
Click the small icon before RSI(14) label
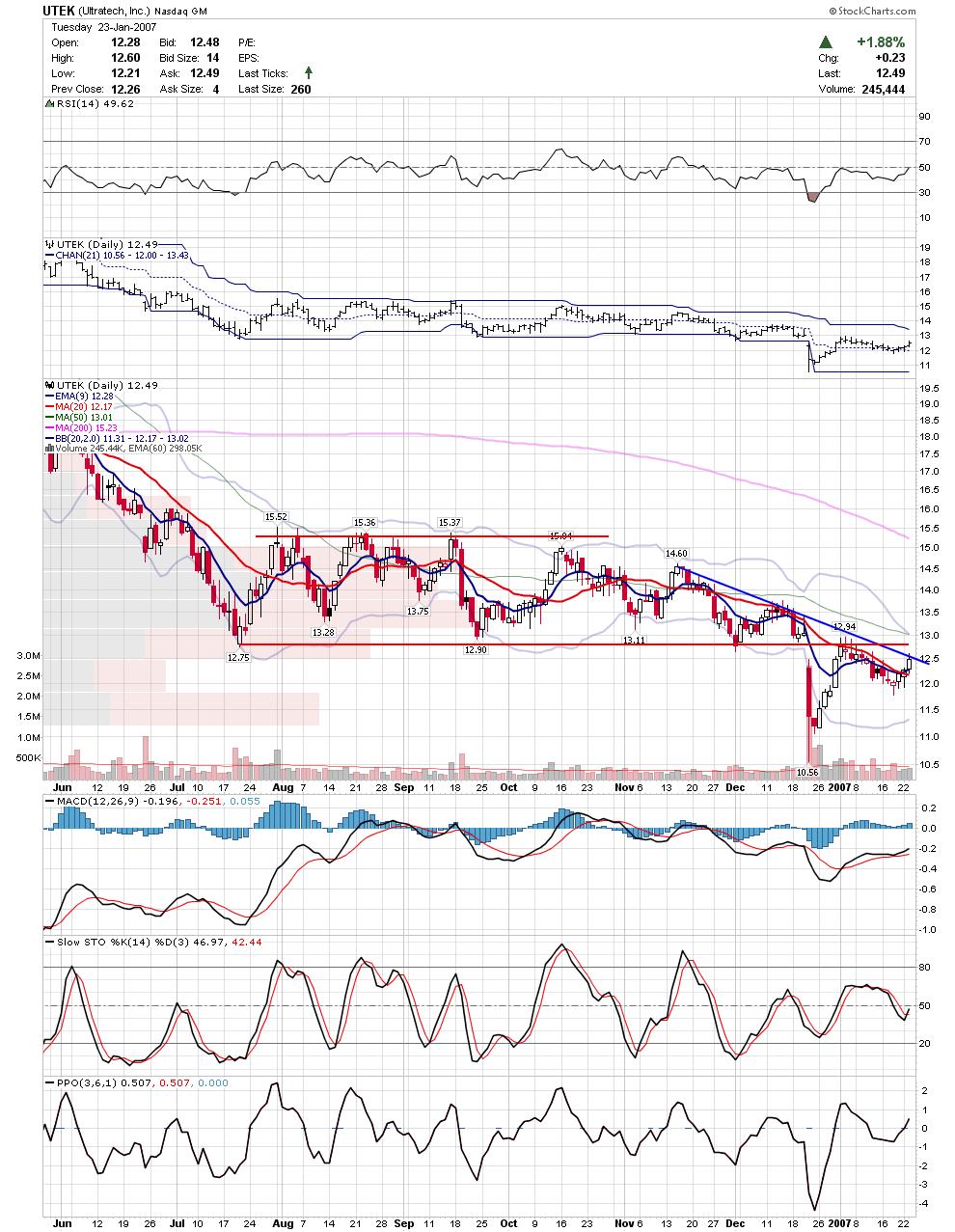[50, 104]
